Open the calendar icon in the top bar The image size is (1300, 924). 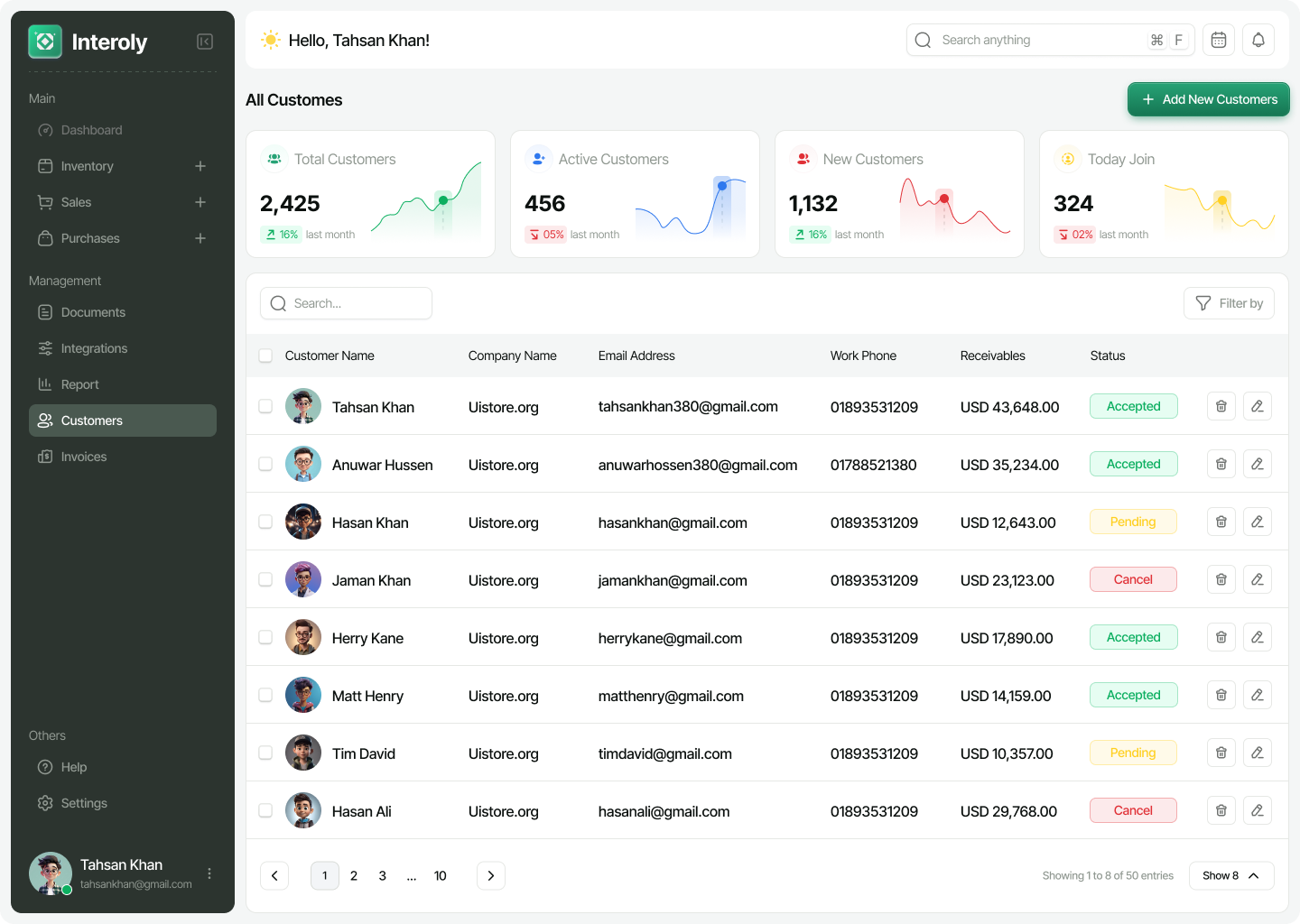[1218, 40]
